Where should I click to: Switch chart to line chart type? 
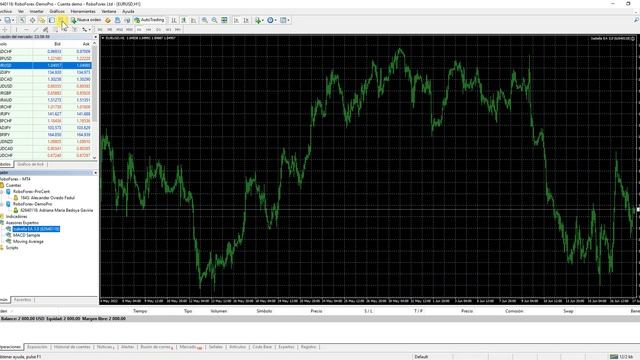point(193,20)
